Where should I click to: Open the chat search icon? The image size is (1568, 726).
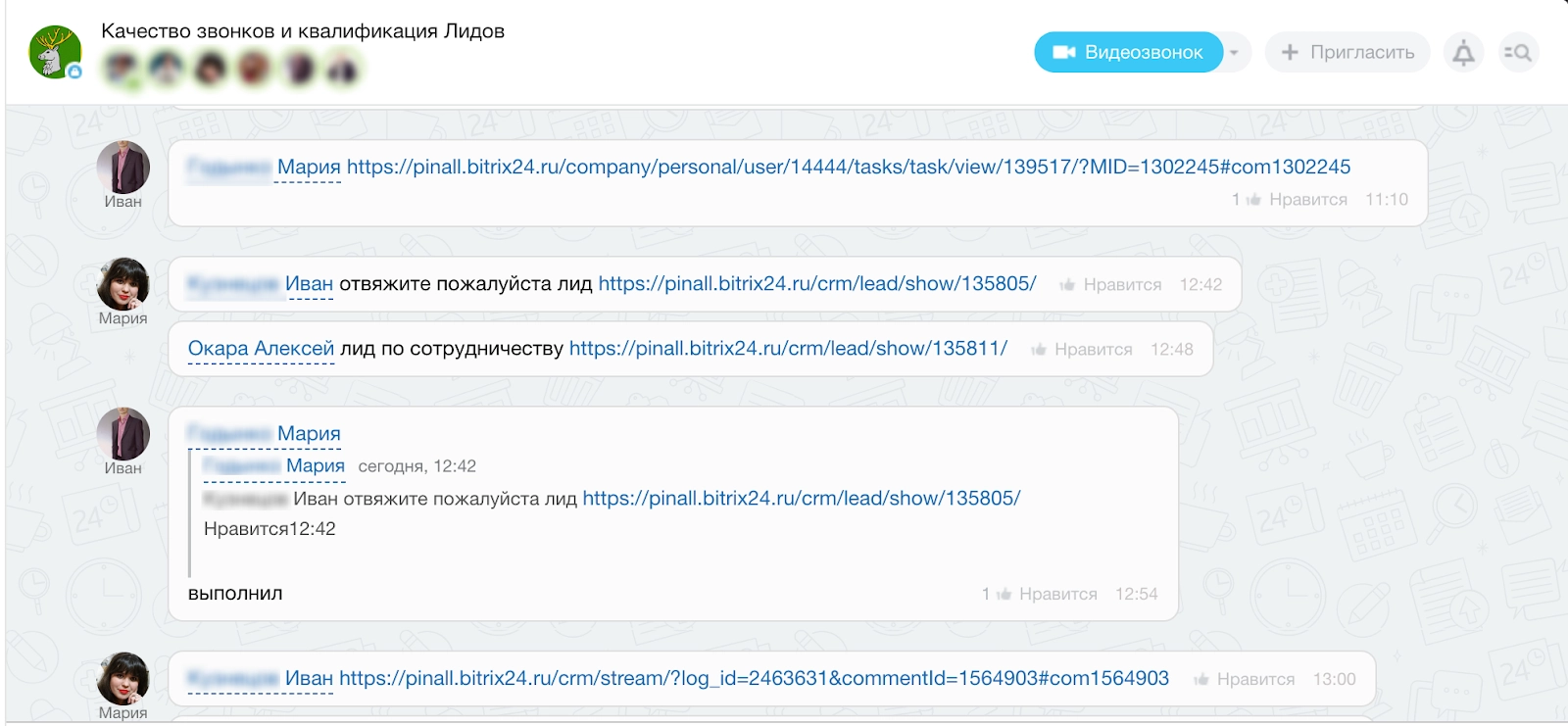pos(1518,53)
